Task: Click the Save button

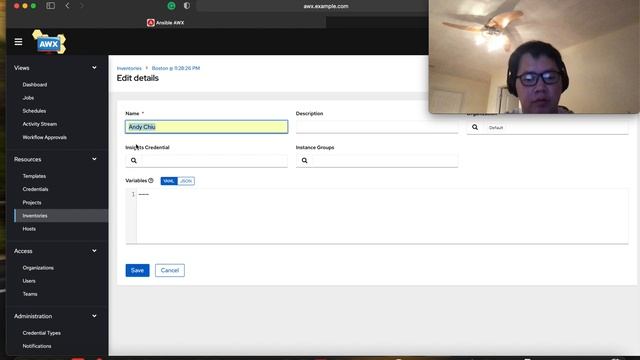Action: point(138,270)
